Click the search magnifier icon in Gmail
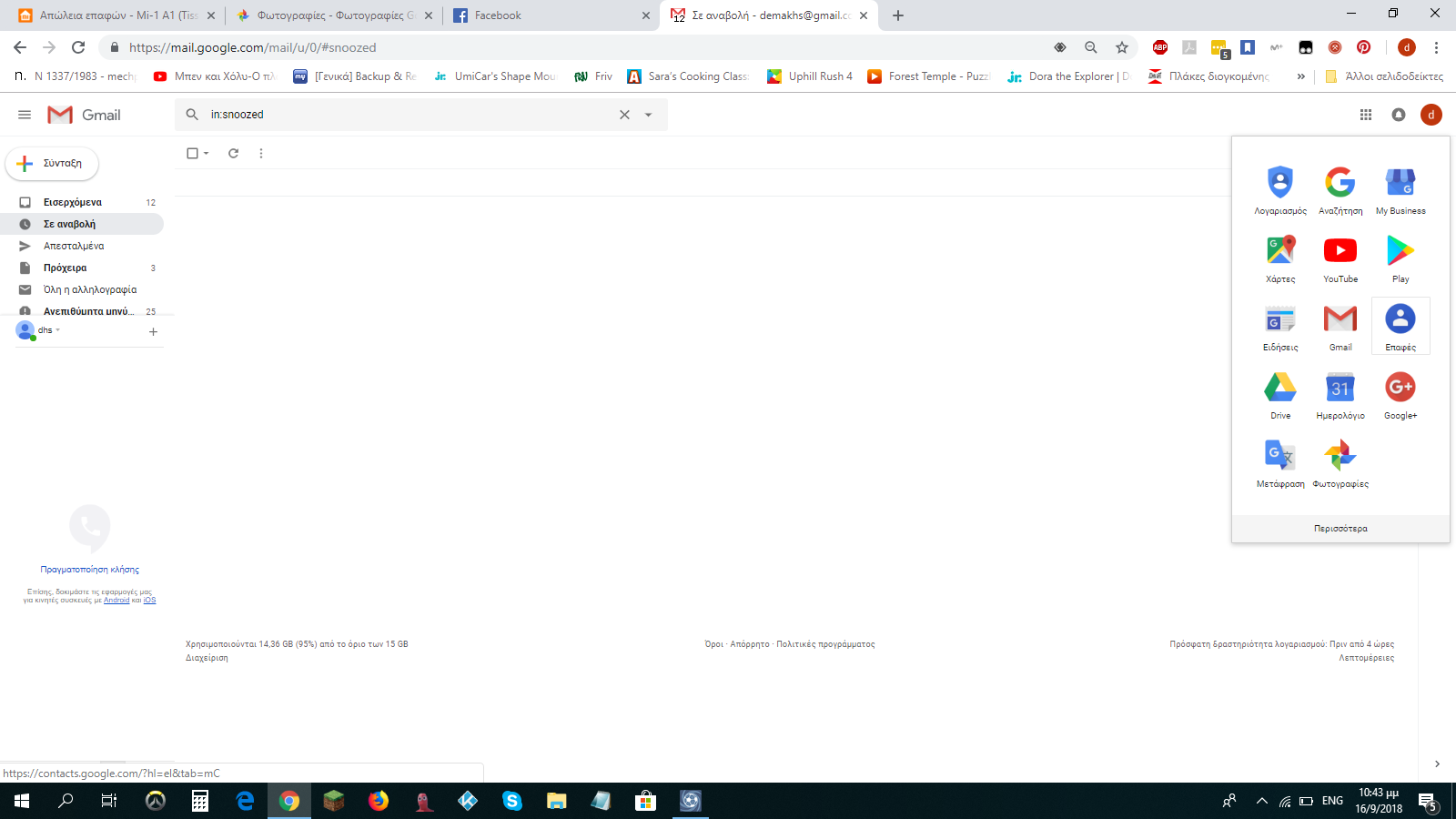1456x819 pixels. point(192,115)
